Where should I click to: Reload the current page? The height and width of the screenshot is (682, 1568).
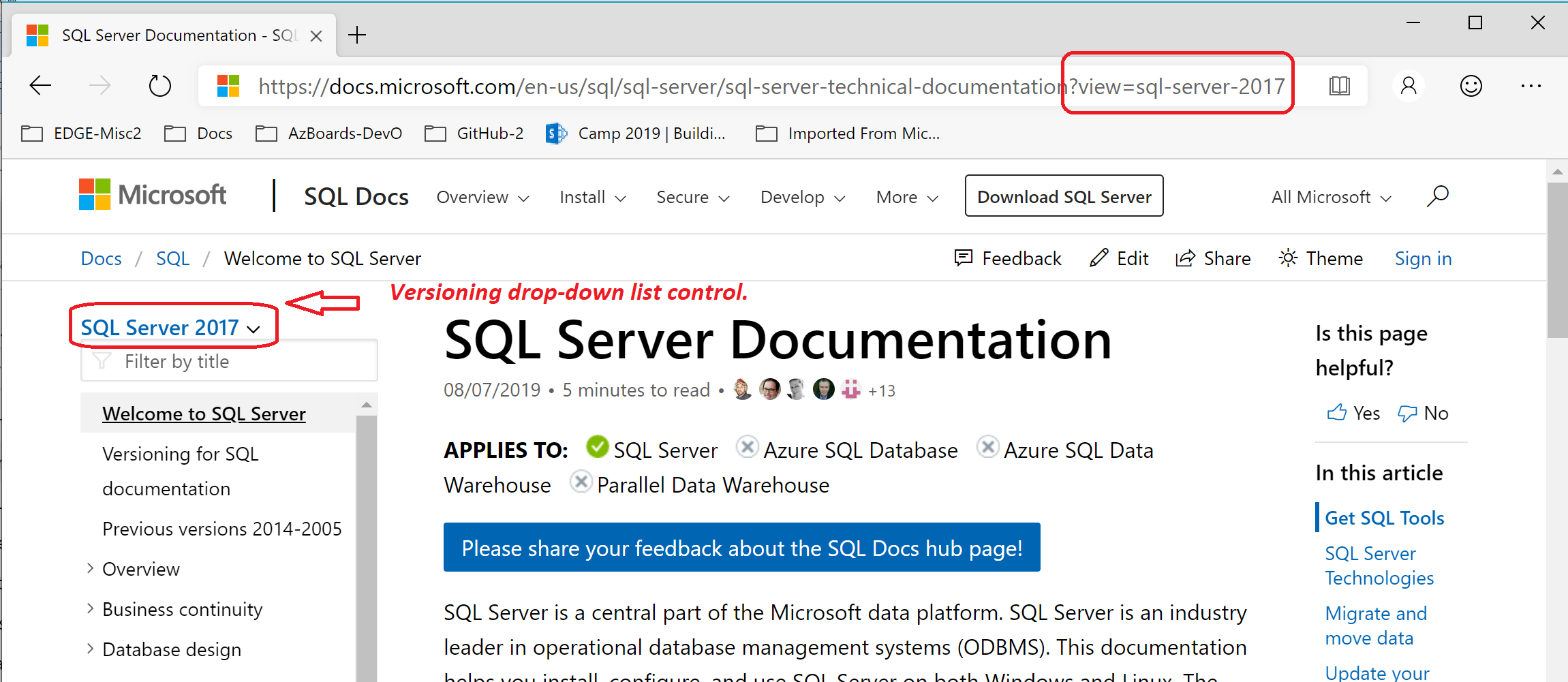point(159,85)
